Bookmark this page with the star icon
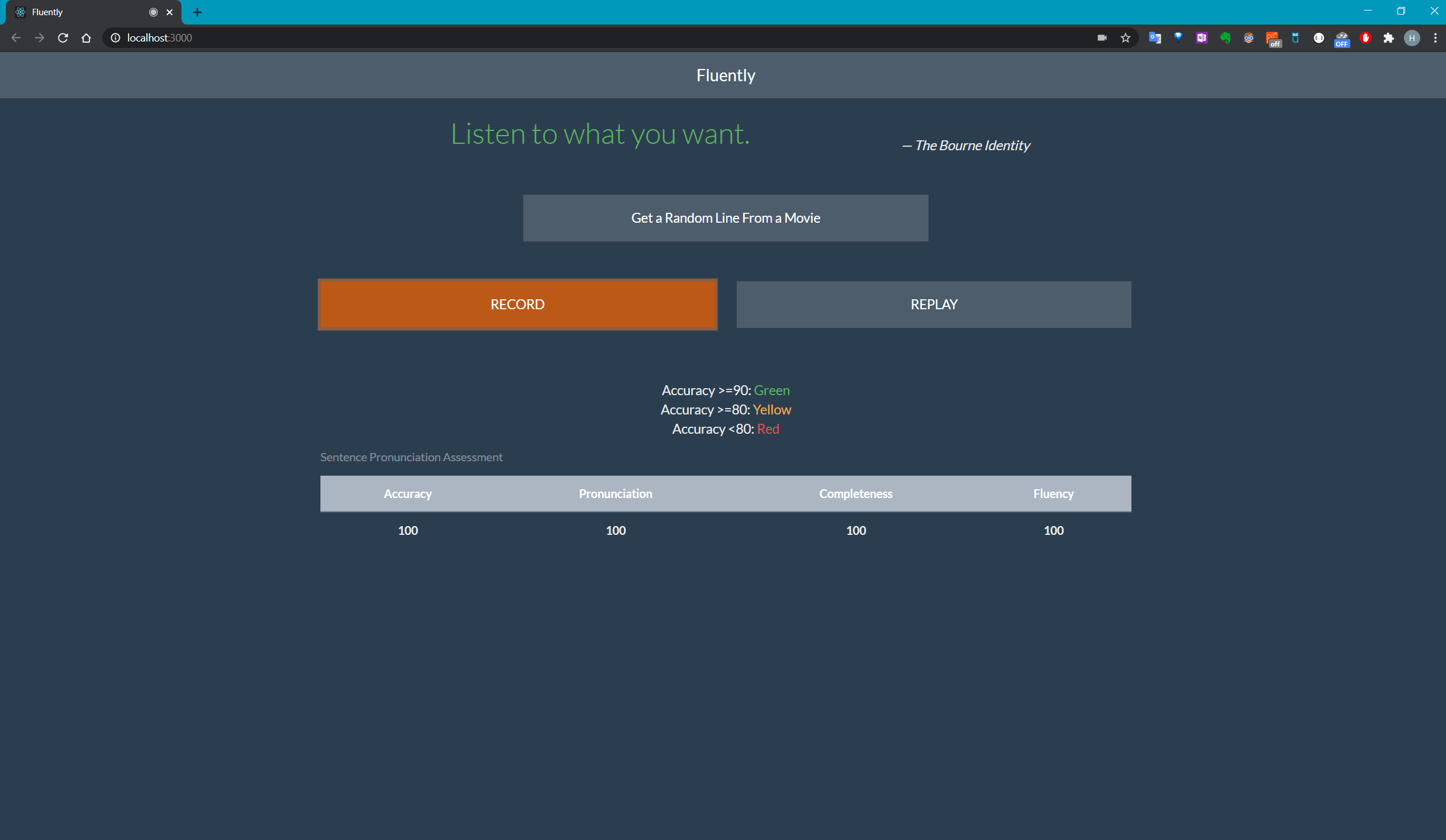The image size is (1446, 840). (x=1126, y=38)
